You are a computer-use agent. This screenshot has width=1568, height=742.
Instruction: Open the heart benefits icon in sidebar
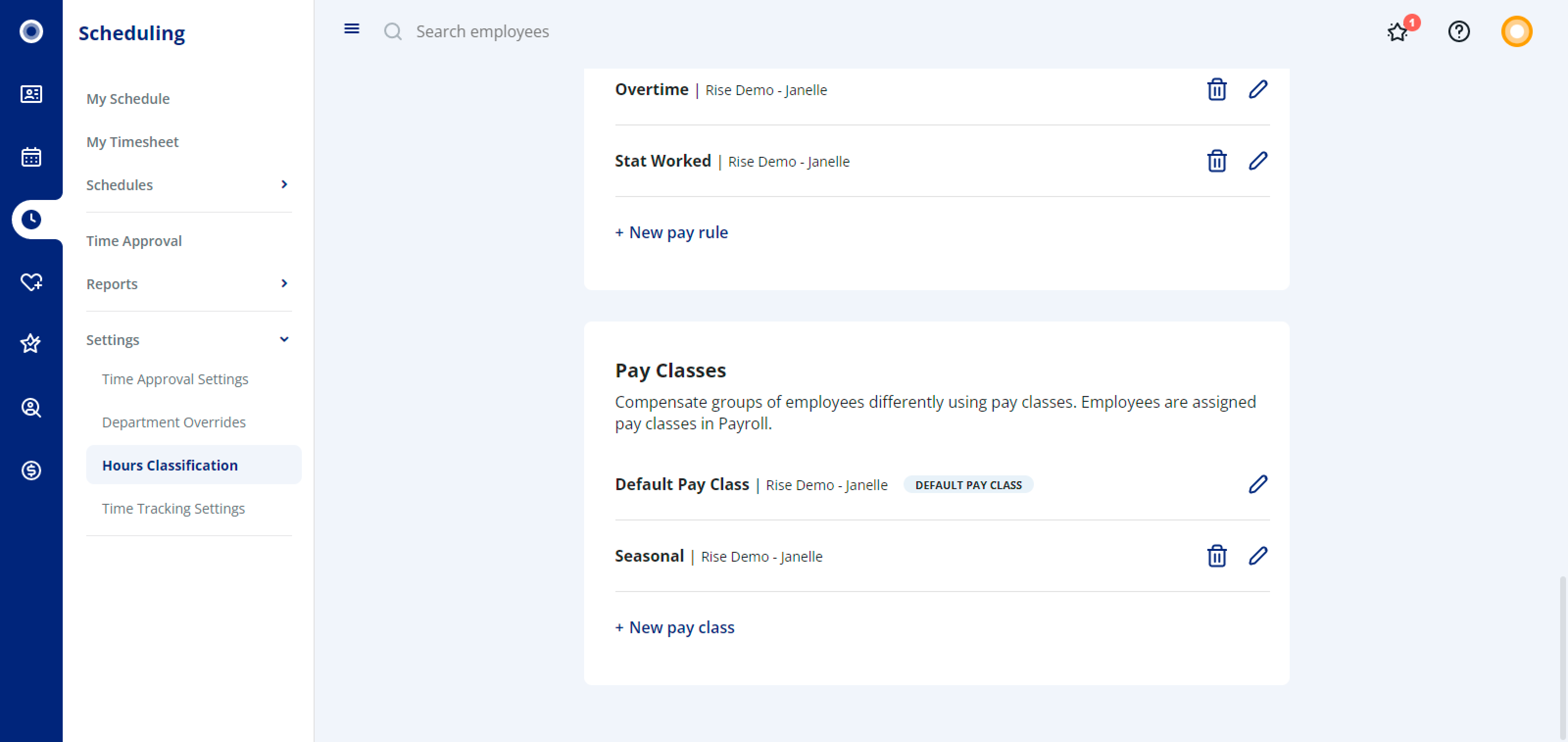click(x=31, y=282)
